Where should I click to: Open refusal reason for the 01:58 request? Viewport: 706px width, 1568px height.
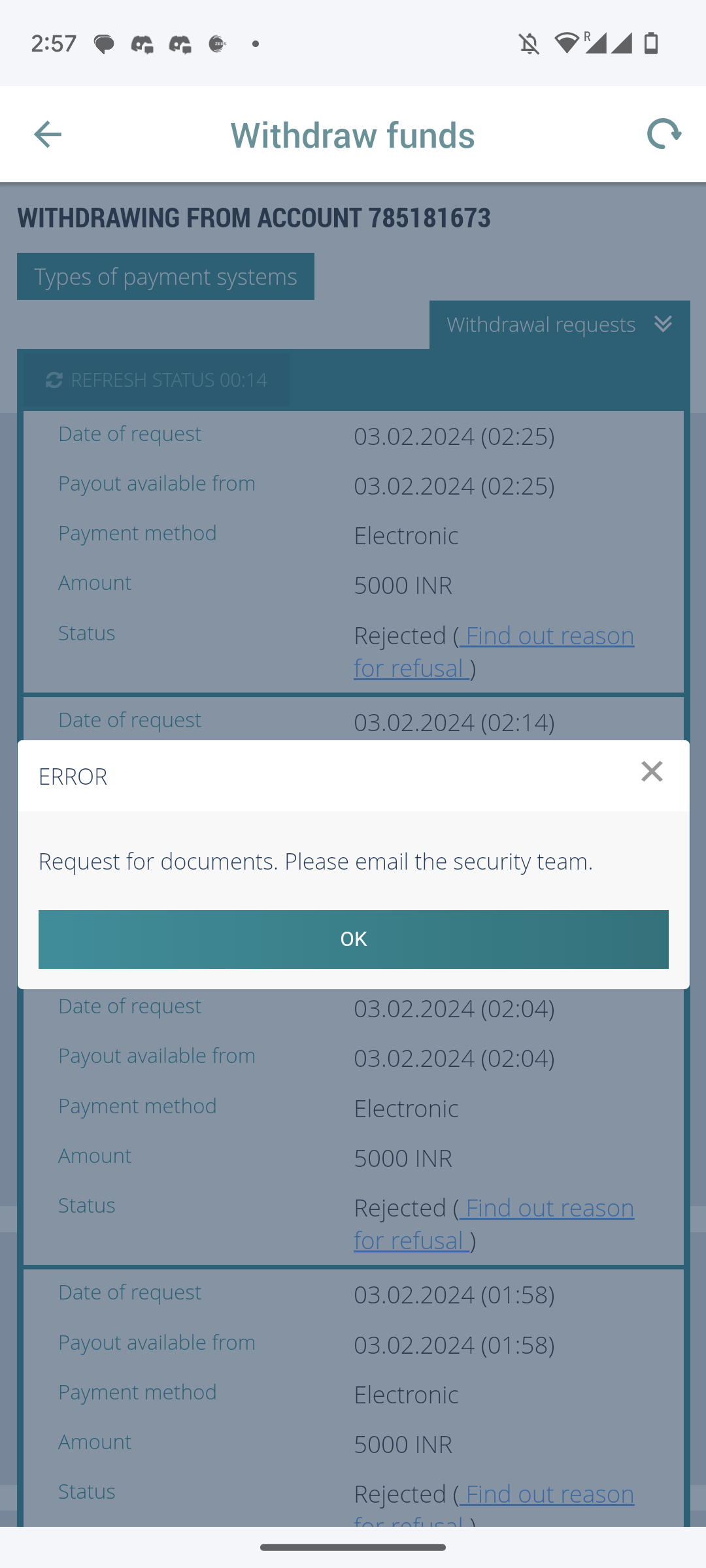546,1495
